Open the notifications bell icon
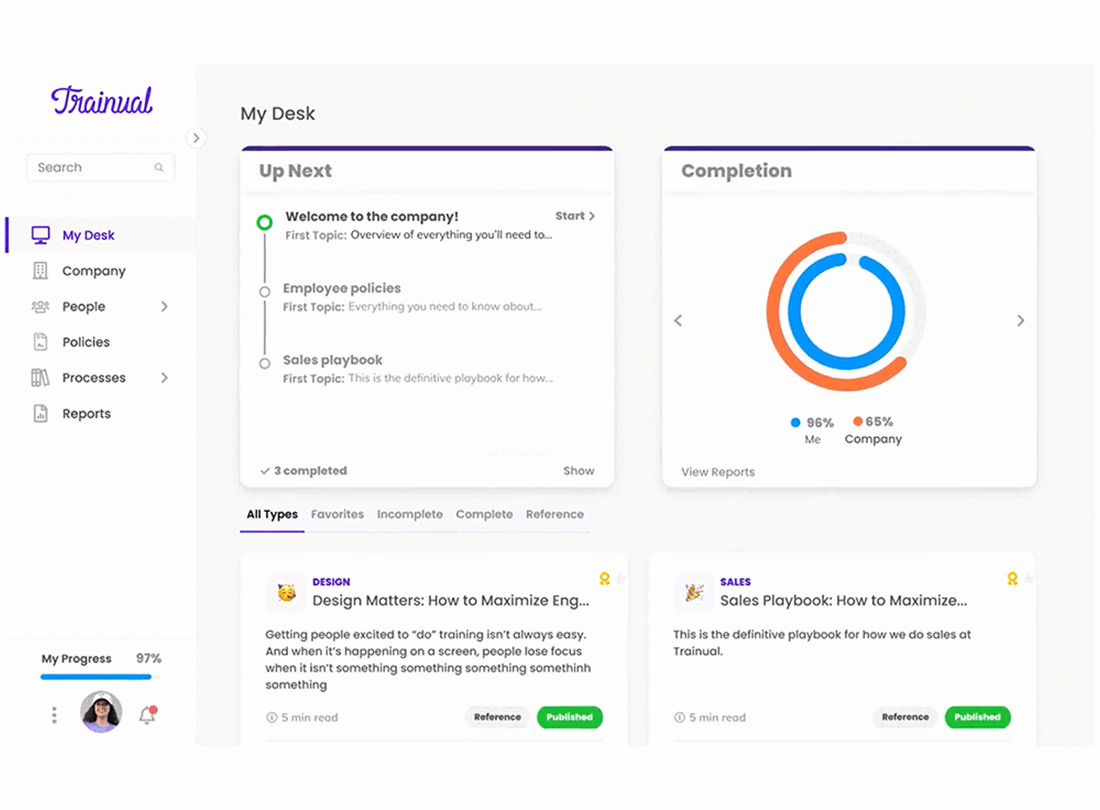 (x=147, y=715)
